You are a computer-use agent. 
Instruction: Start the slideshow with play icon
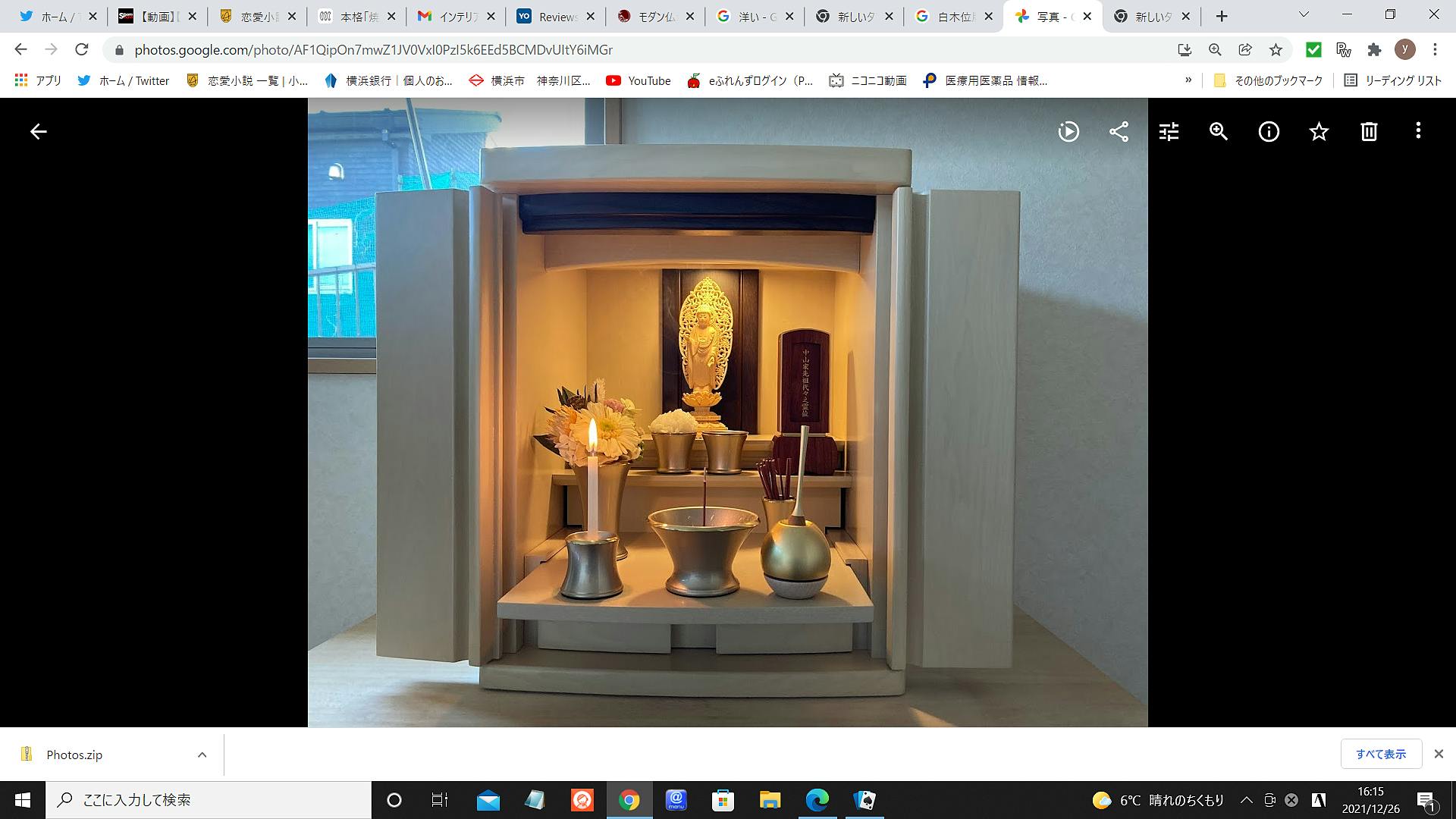[x=1068, y=131]
